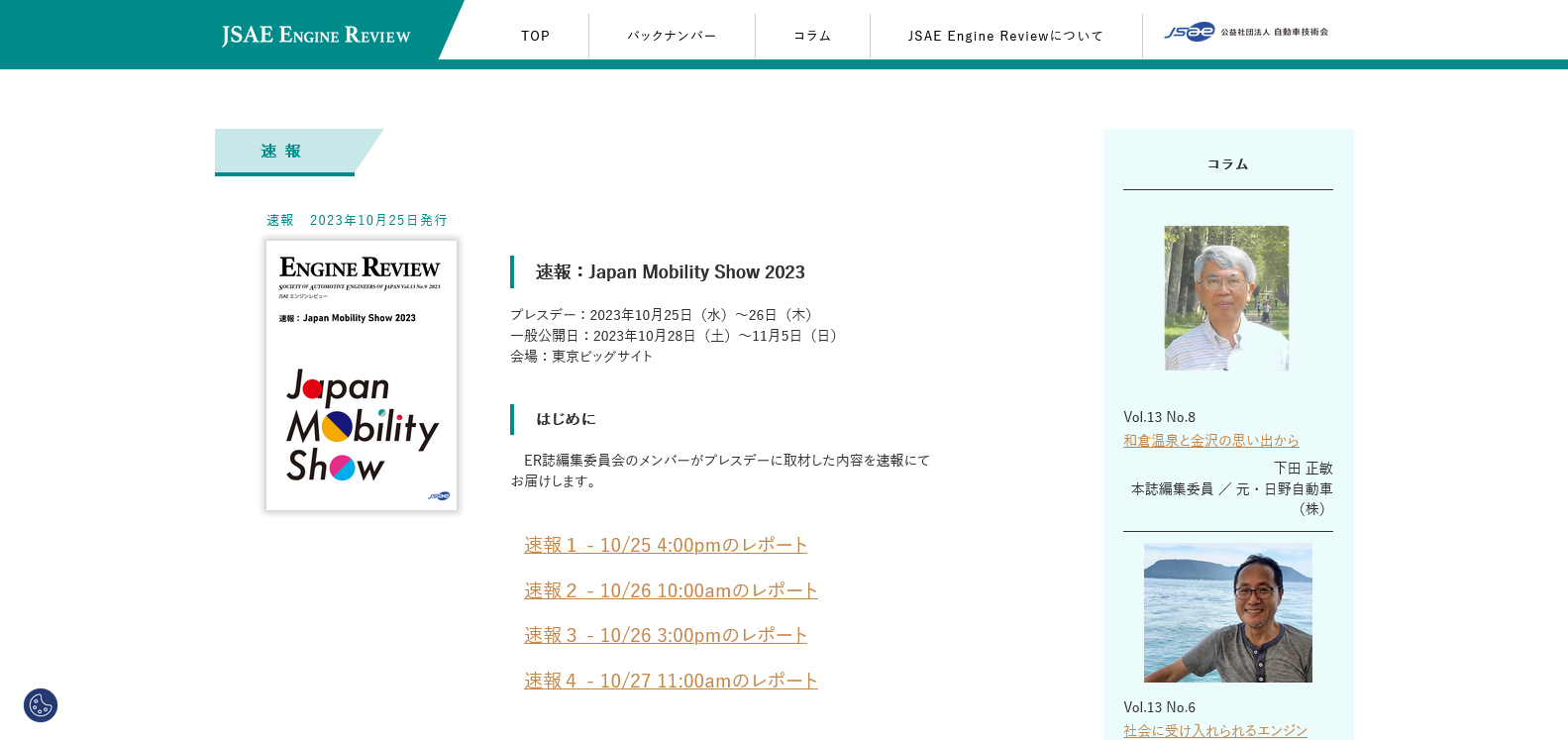
Task: Open 社会に受け入れられるエンジン column link
Action: 1214,730
